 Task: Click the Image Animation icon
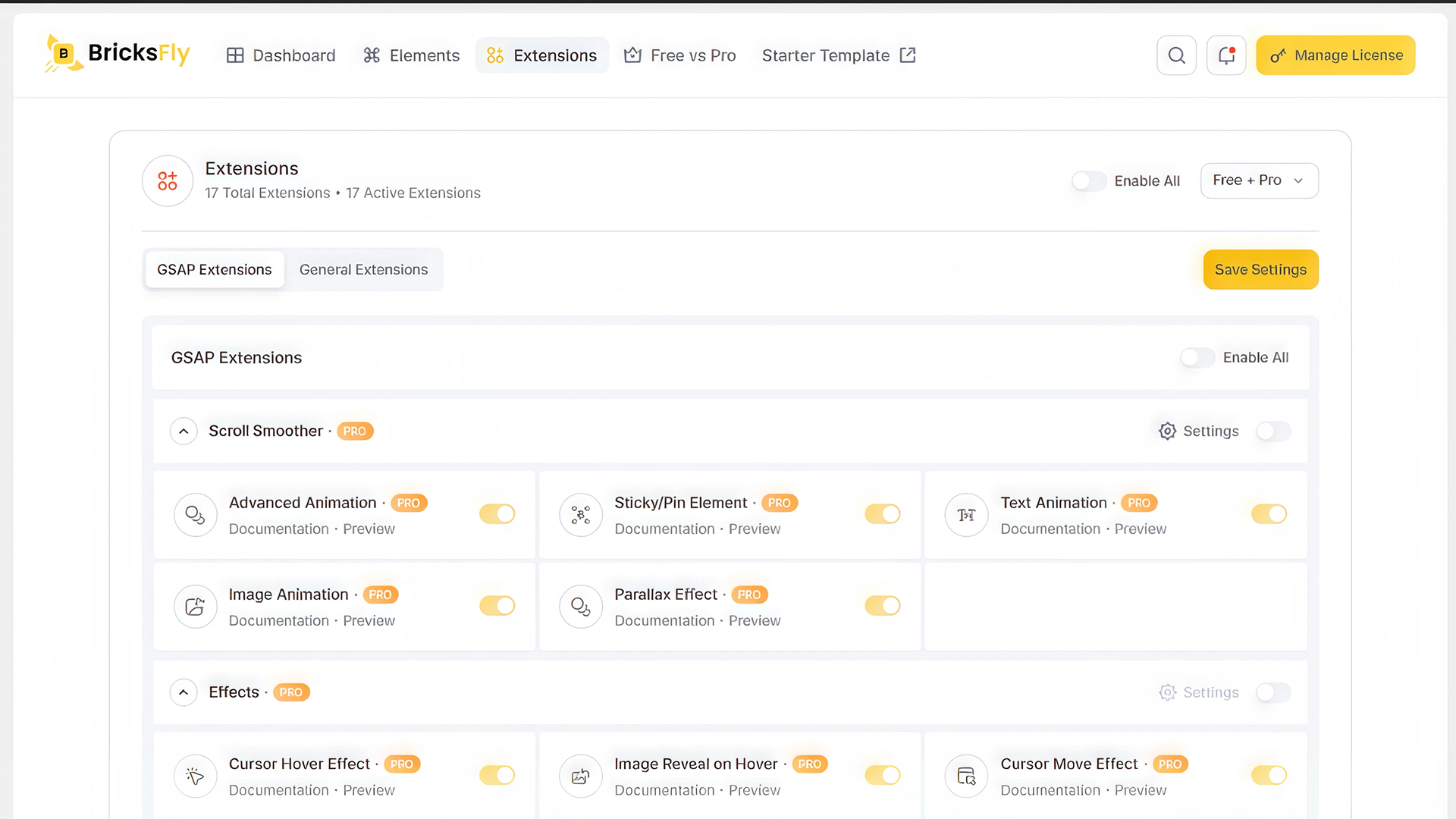click(196, 607)
